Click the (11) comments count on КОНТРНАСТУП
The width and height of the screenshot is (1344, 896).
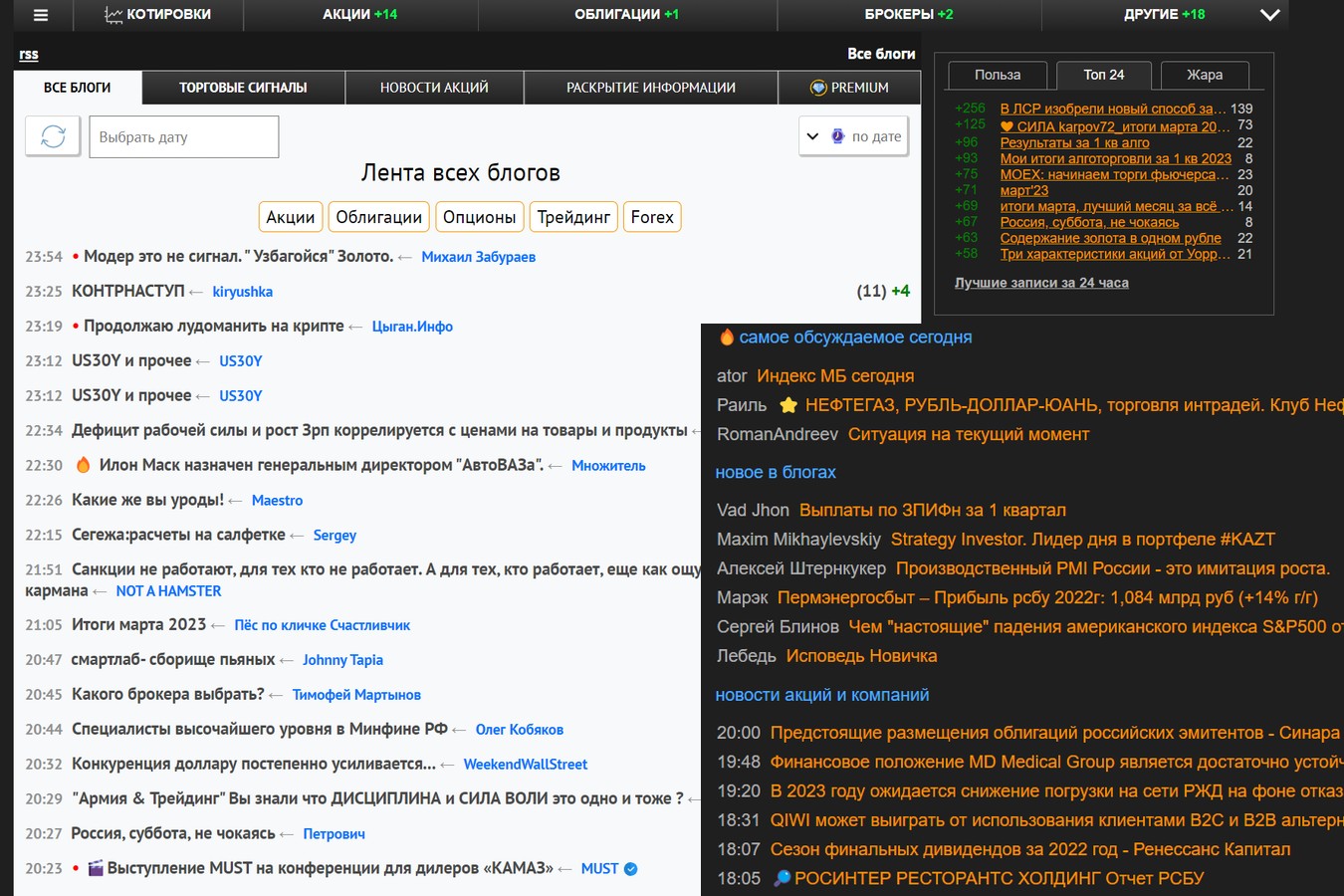pos(871,291)
